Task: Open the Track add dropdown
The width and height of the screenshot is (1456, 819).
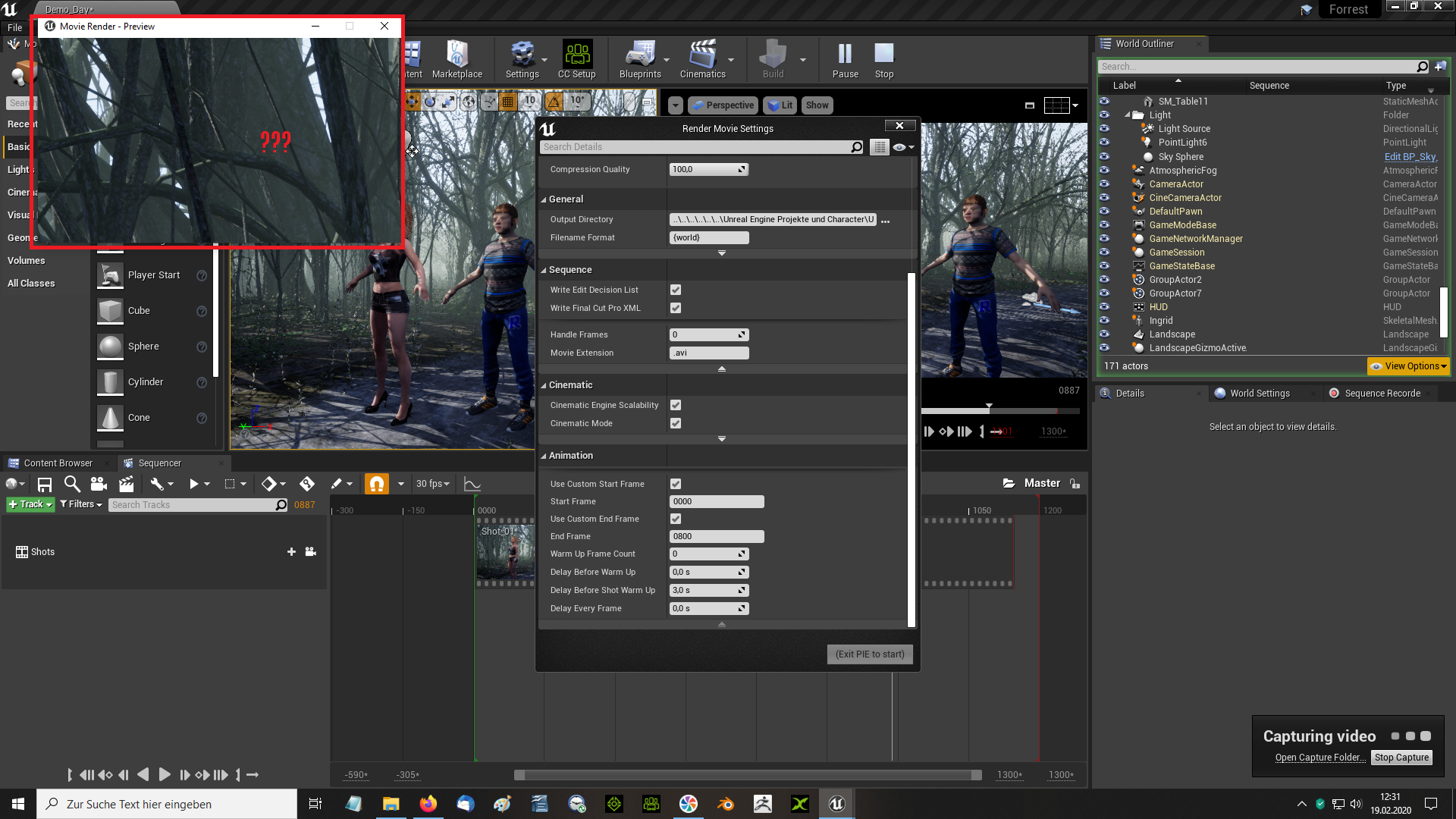Action: pos(30,504)
